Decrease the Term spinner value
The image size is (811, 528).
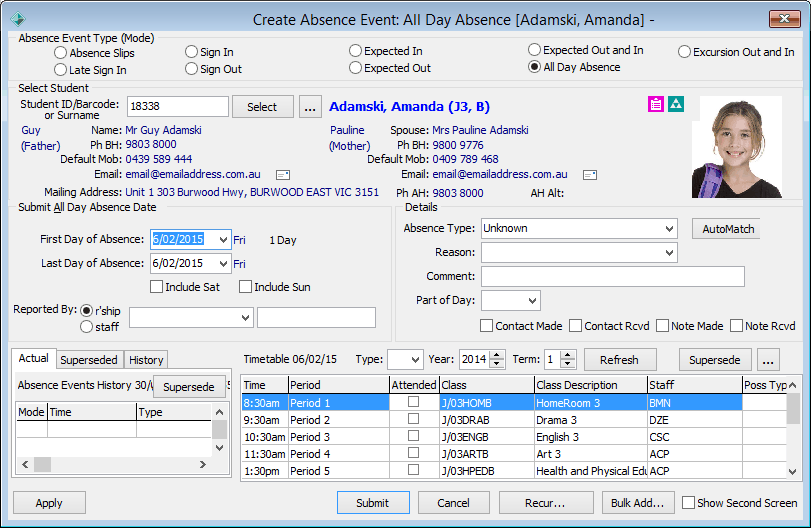(567, 364)
